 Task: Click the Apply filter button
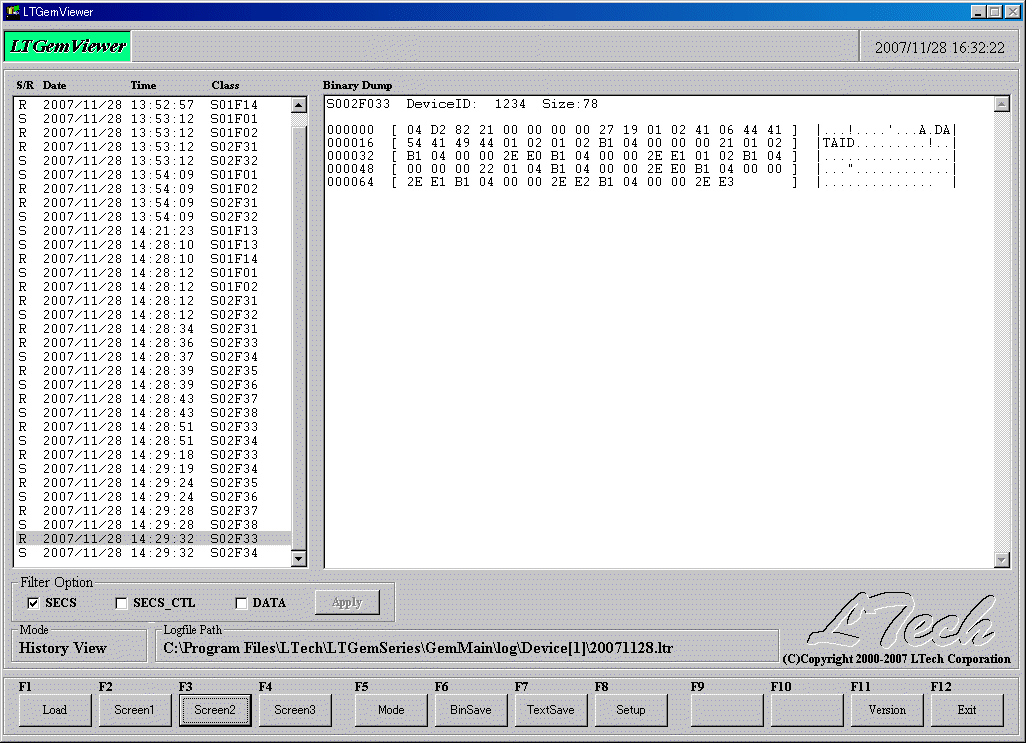pyautogui.click(x=347, y=602)
